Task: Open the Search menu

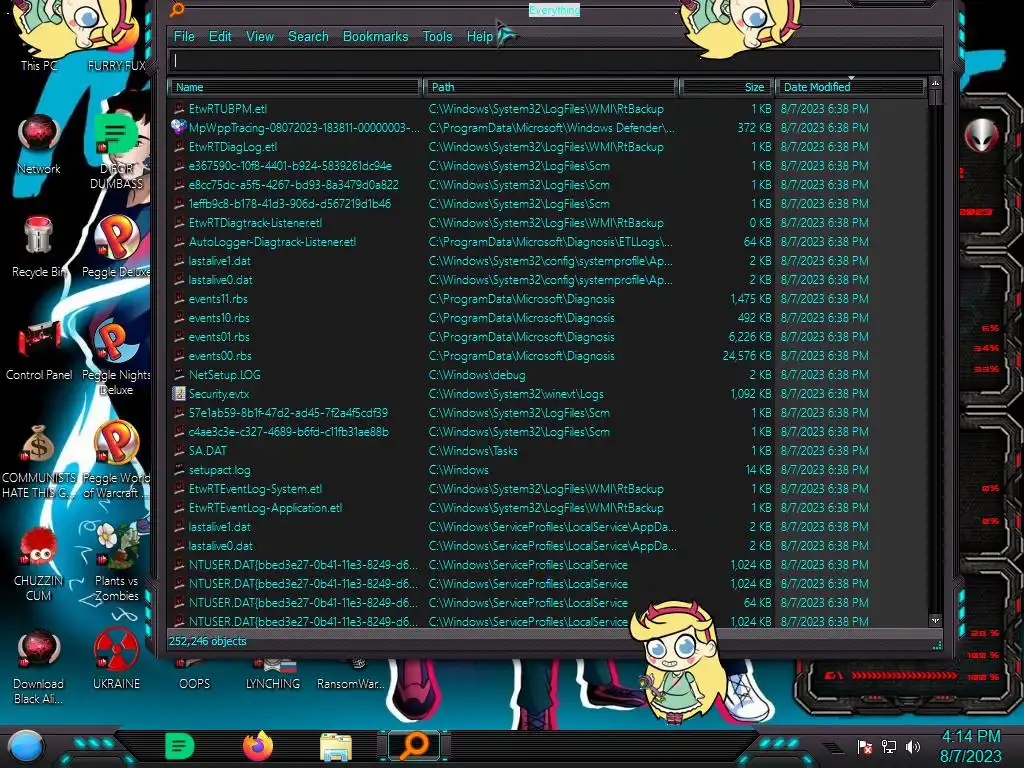Action: 308,37
